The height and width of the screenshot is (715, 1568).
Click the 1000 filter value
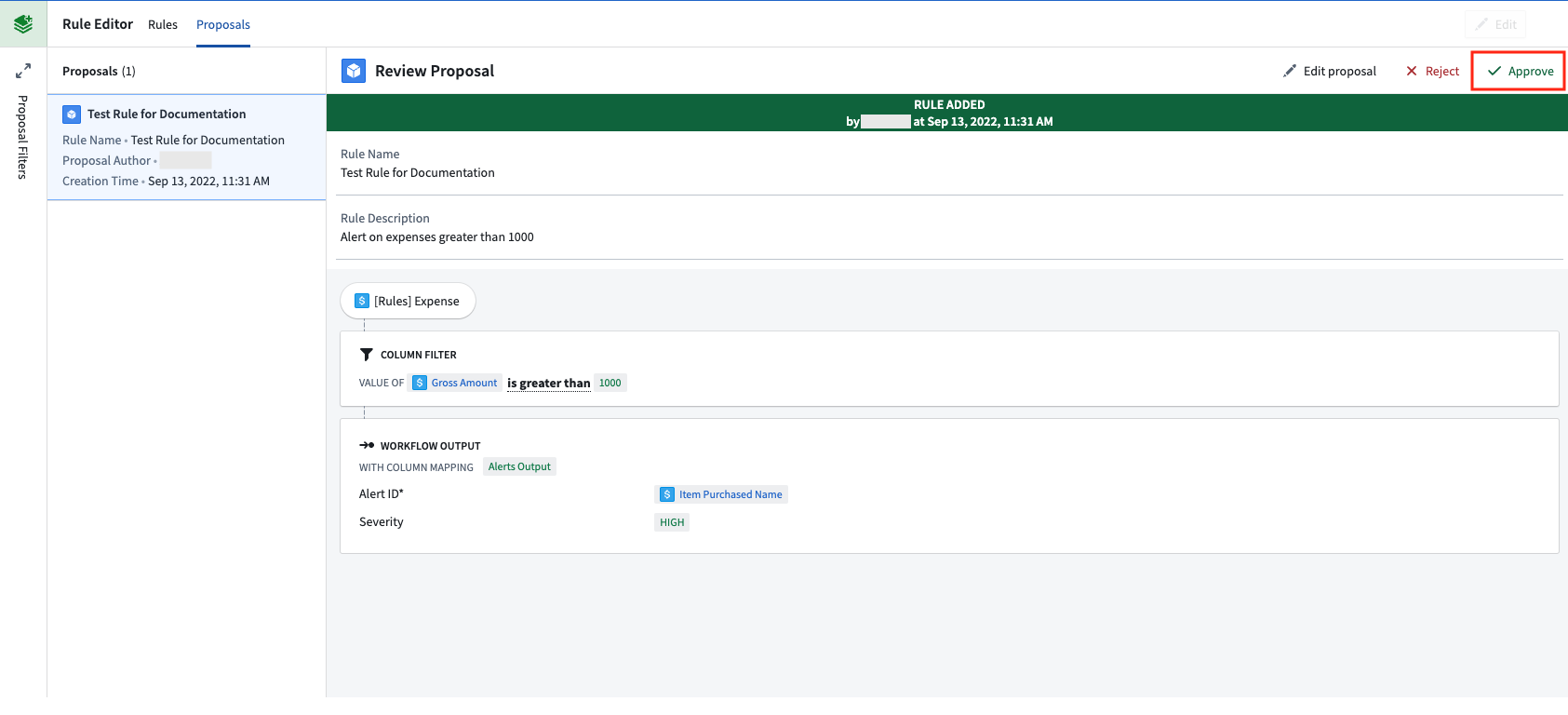pos(610,383)
